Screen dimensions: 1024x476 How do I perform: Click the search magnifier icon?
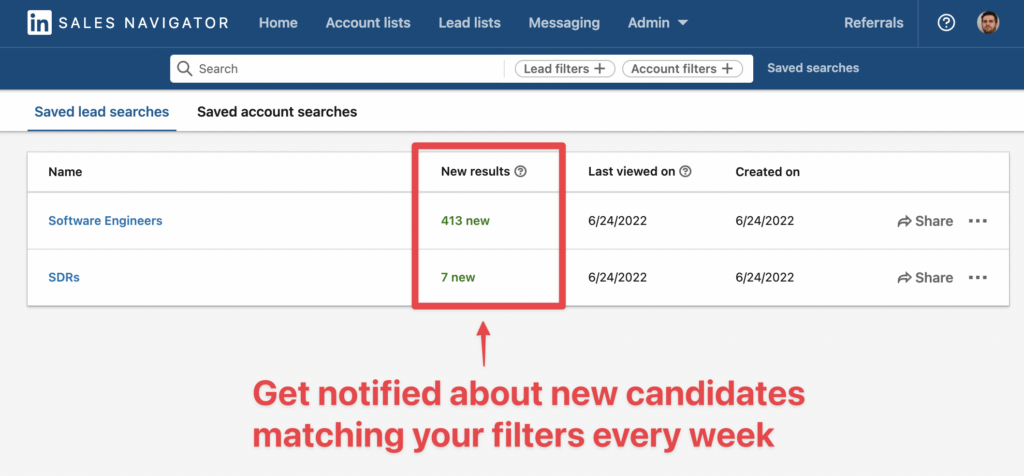pos(185,69)
